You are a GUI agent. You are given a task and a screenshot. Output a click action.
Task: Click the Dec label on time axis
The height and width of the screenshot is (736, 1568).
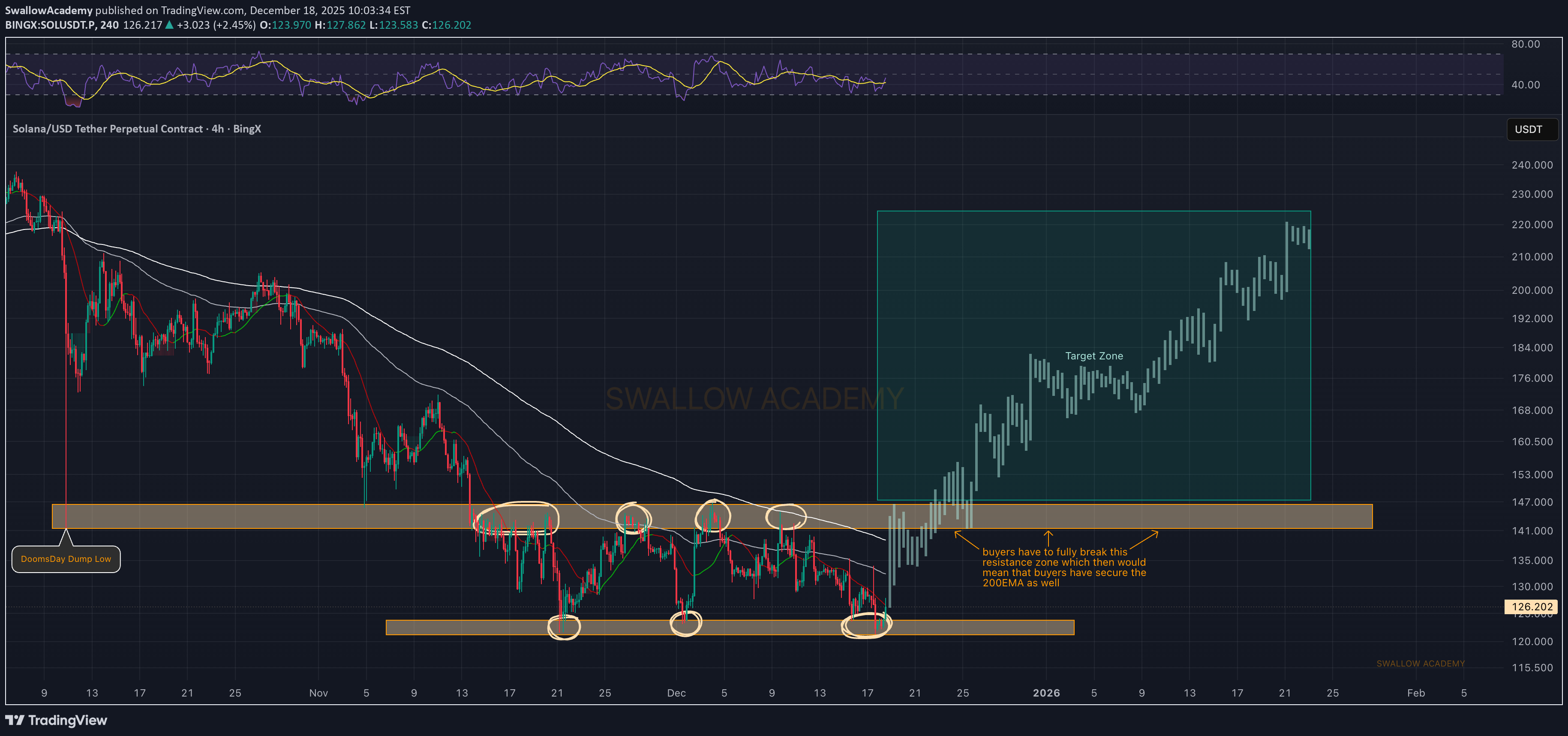tap(676, 693)
